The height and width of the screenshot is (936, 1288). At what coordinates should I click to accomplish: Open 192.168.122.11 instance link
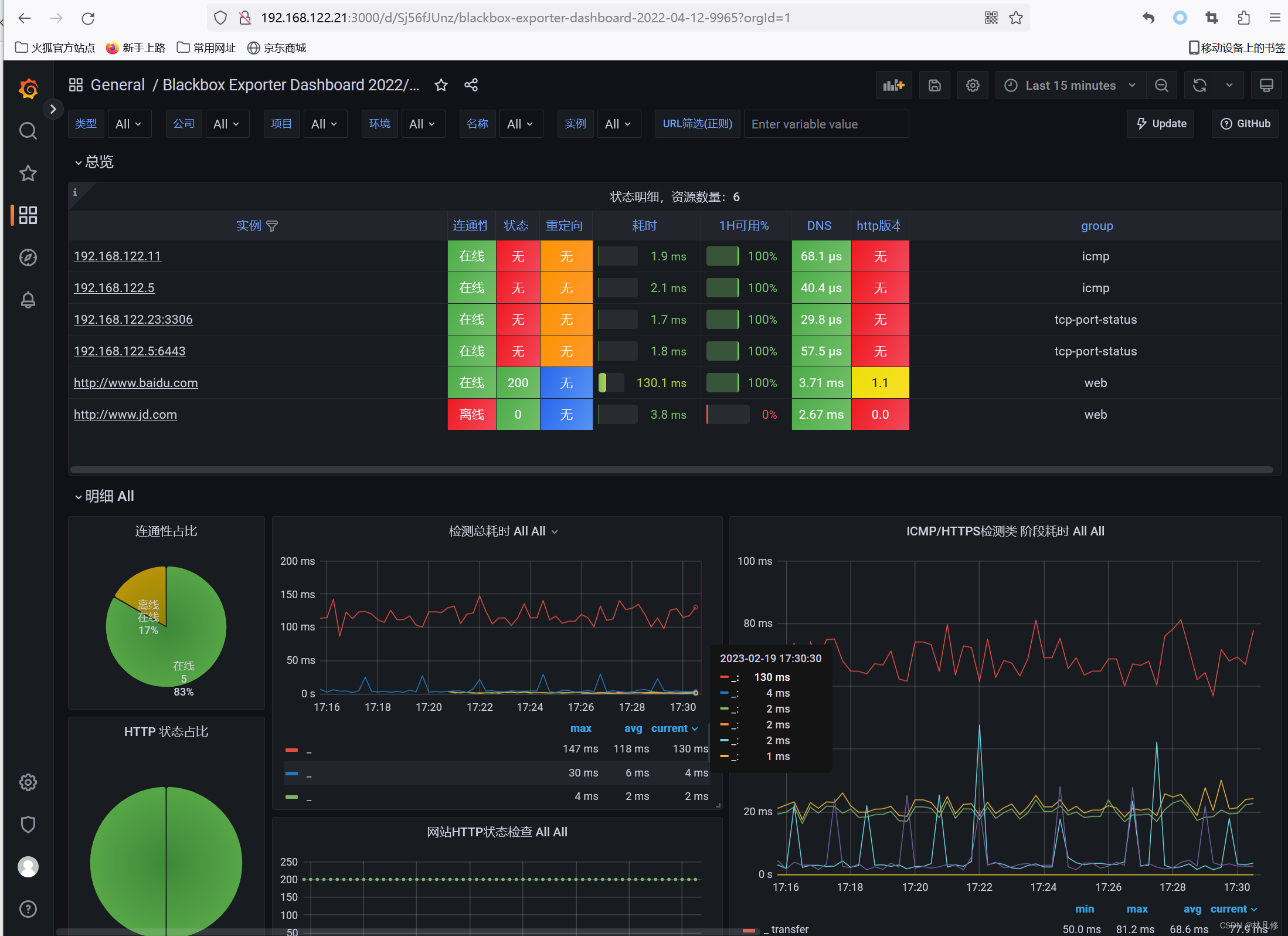(x=117, y=256)
